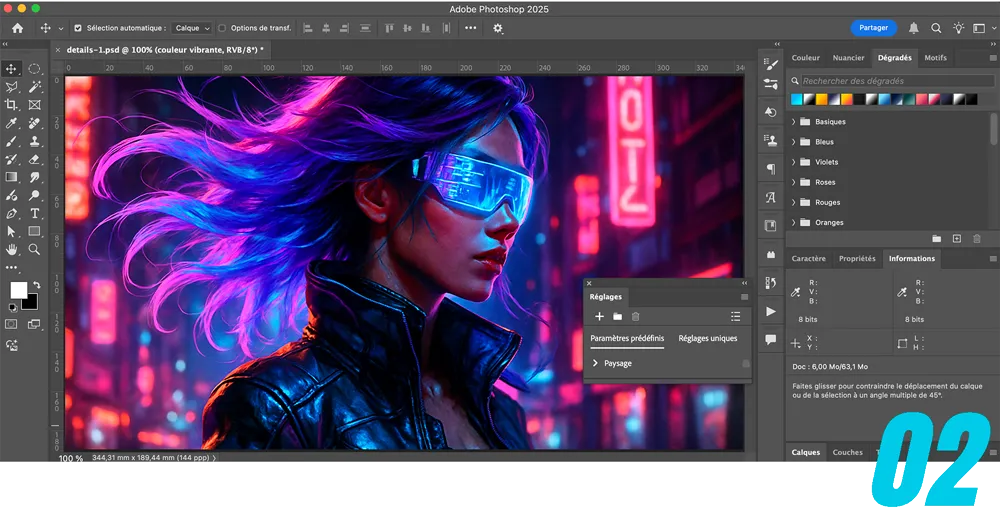Screen dimensions: 1000x519
Task: Toggle Quick Mask mode icon
Action: pyautogui.click(x=12, y=324)
